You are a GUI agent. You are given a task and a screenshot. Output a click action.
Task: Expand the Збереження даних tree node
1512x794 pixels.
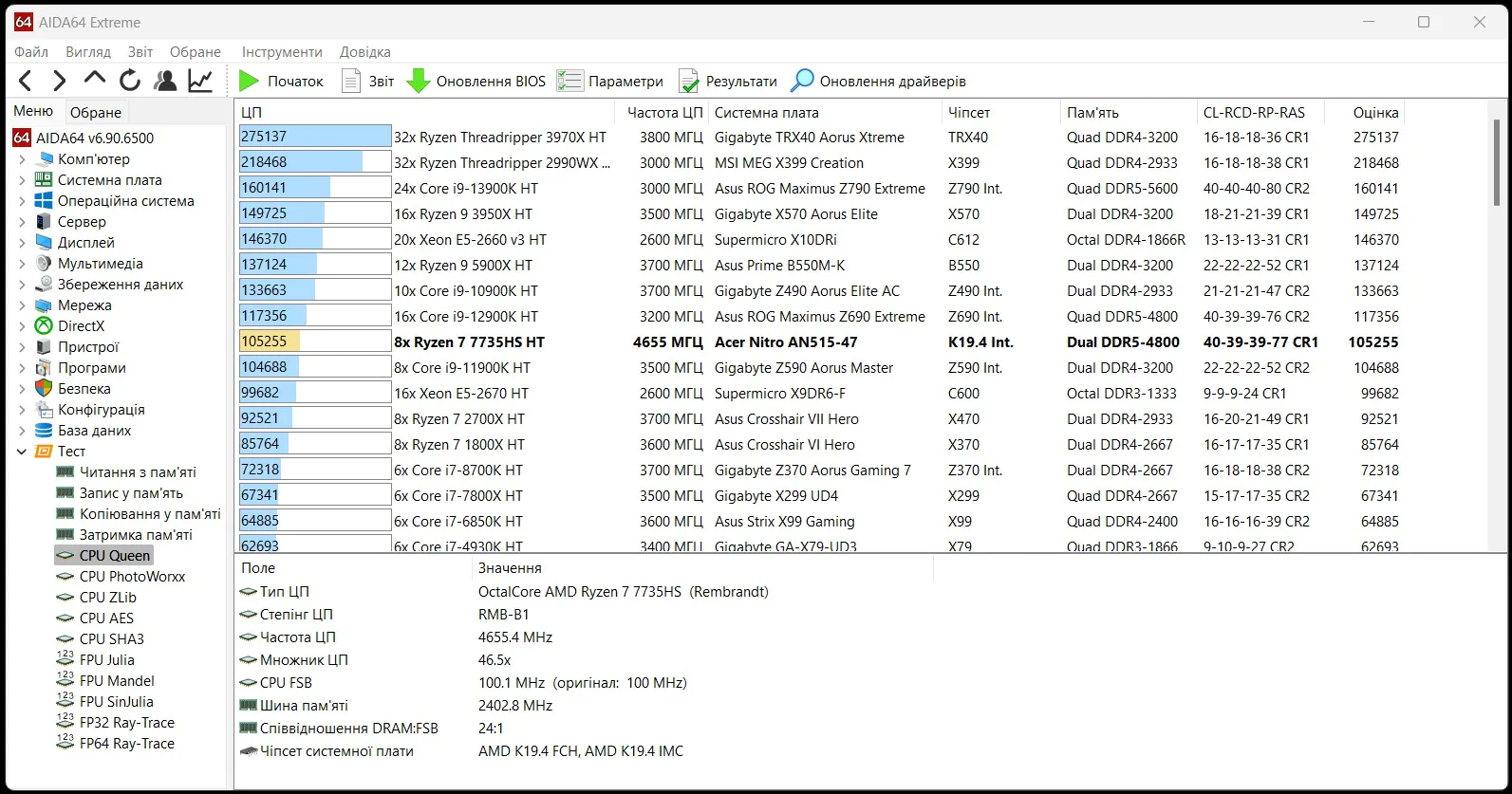pyautogui.click(x=22, y=285)
